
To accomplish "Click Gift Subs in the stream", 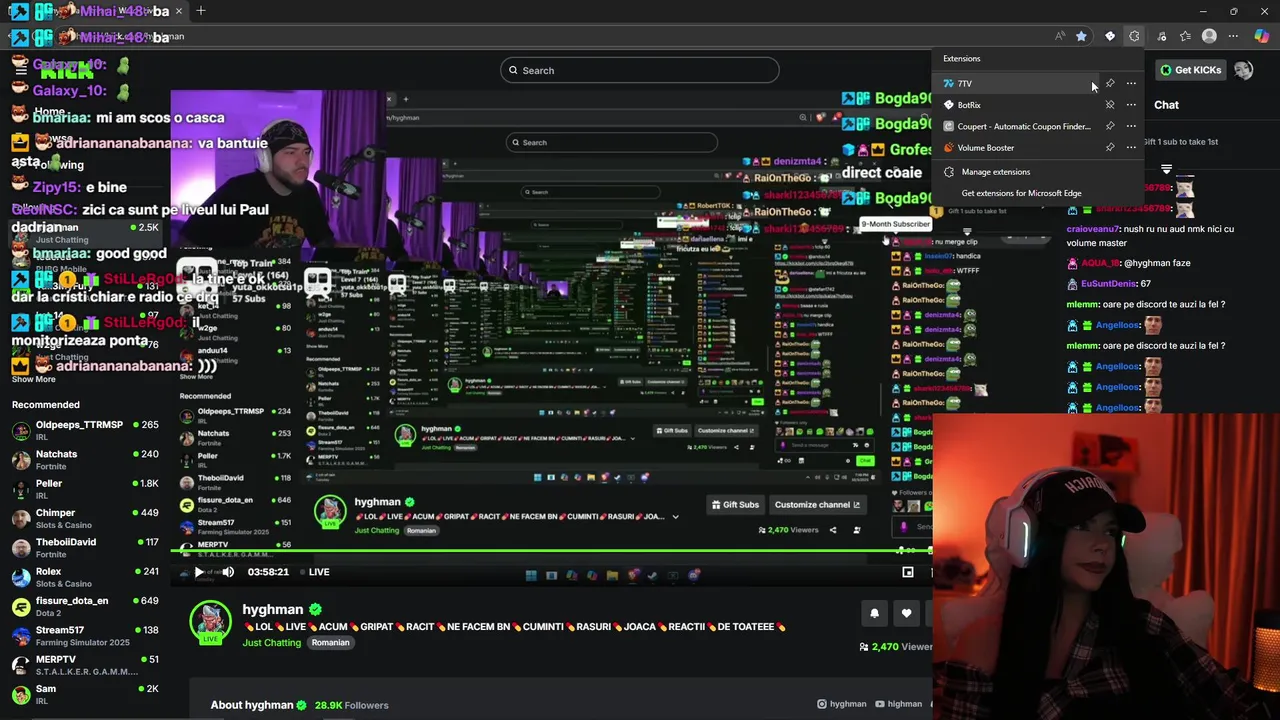I will [735, 505].
